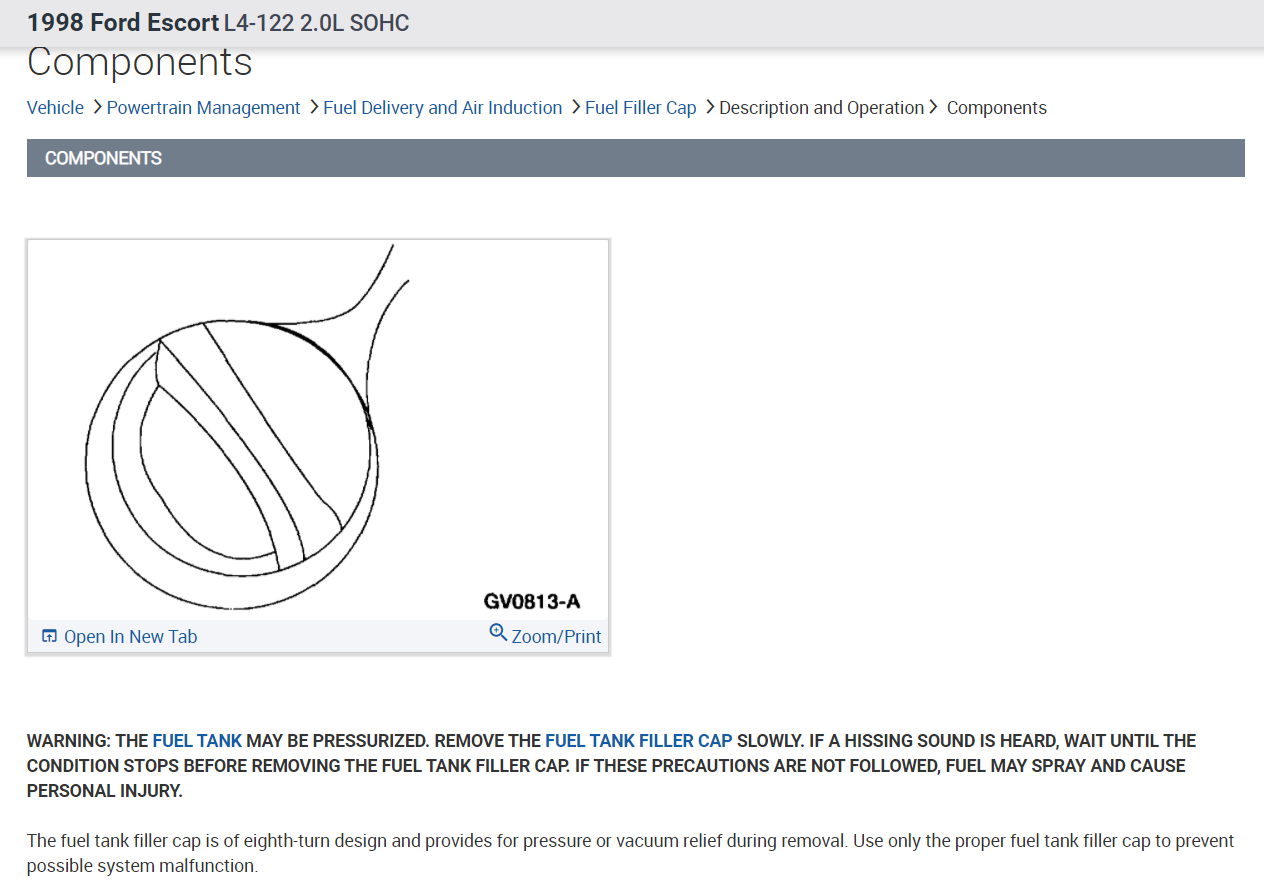The height and width of the screenshot is (888, 1264).
Task: Select Description and Operation breadcrumb
Action: [x=821, y=108]
